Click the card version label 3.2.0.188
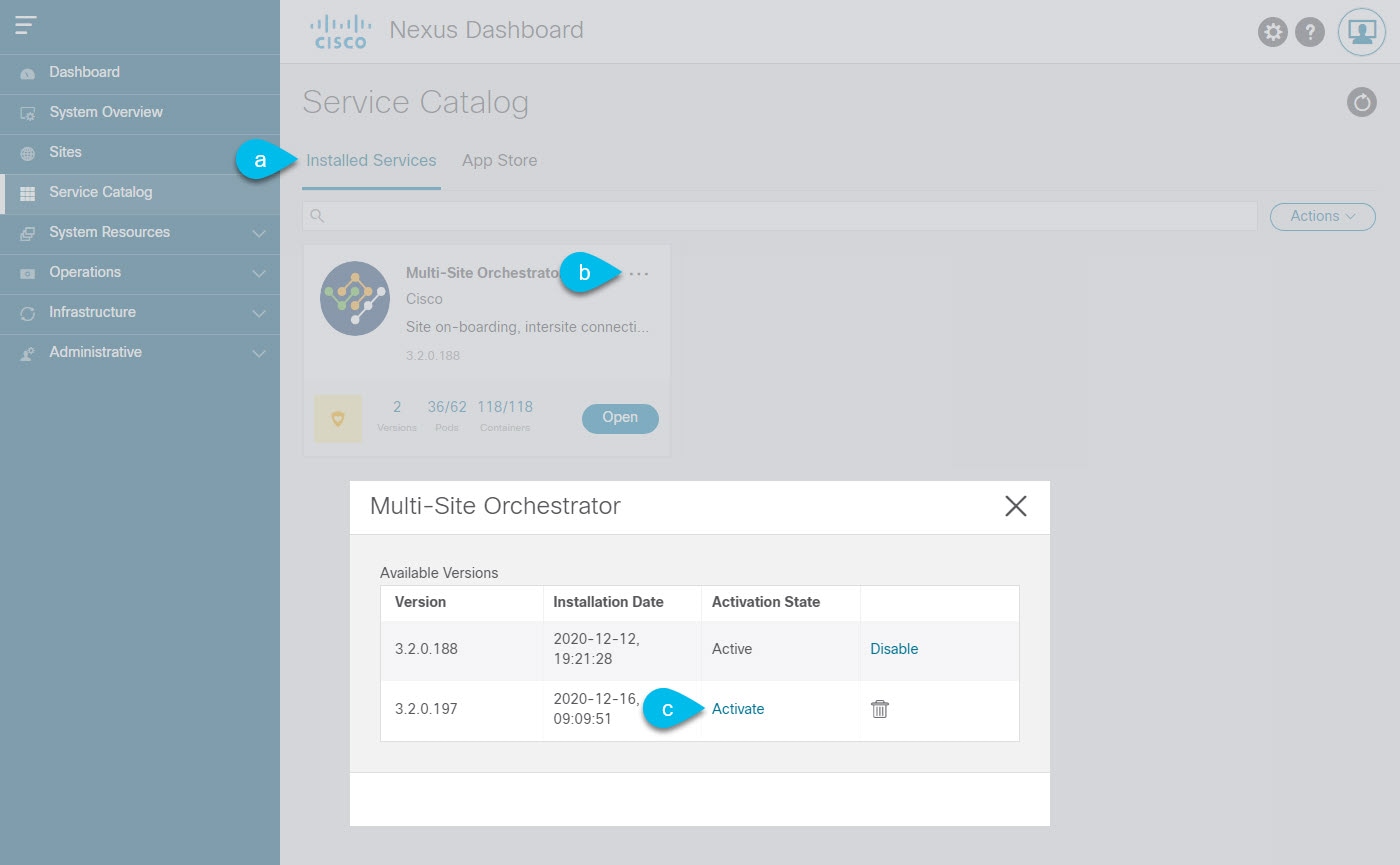The width and height of the screenshot is (1400, 865). (433, 355)
